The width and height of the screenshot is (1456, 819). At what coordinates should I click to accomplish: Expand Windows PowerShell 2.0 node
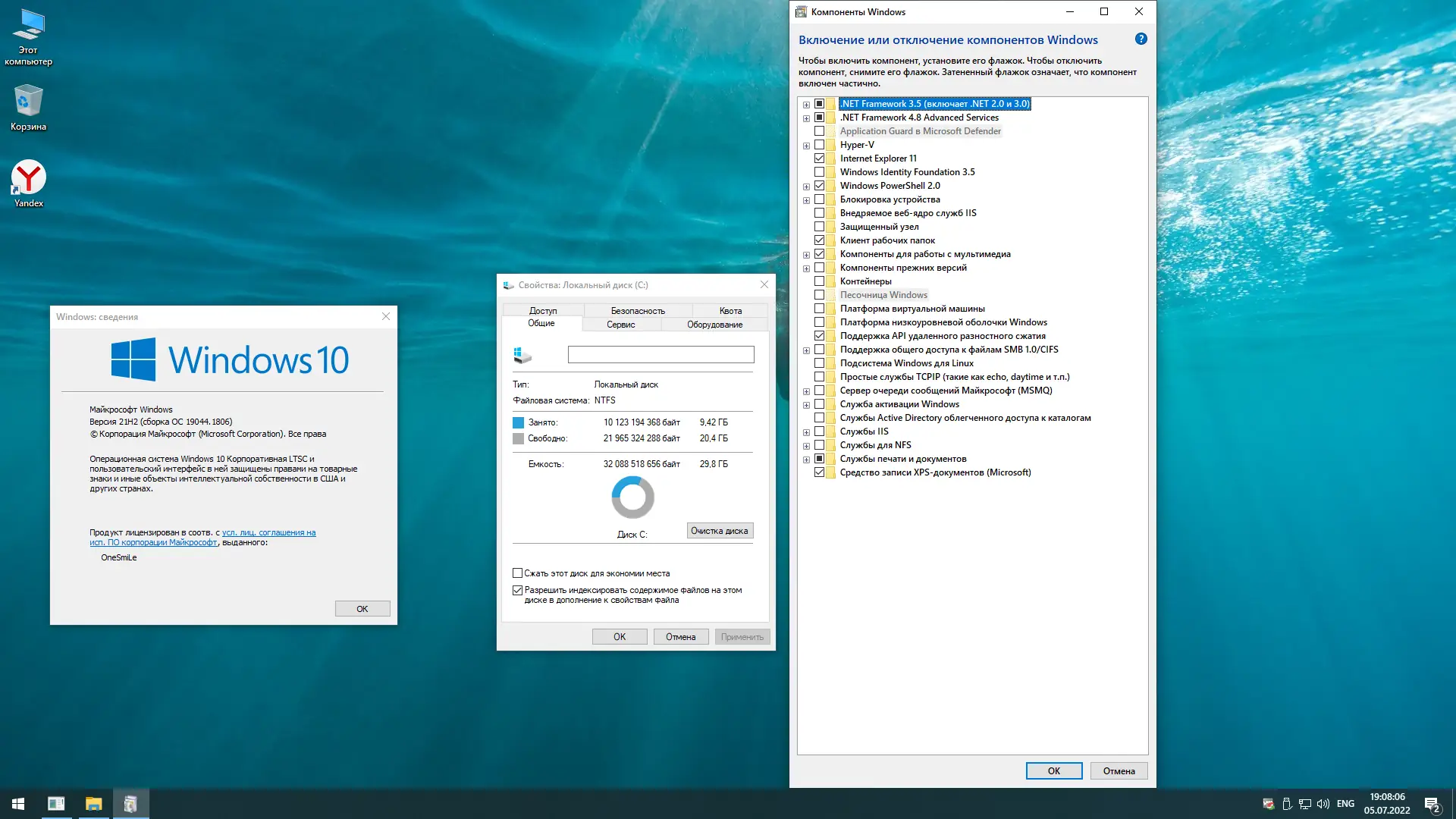pos(806,187)
